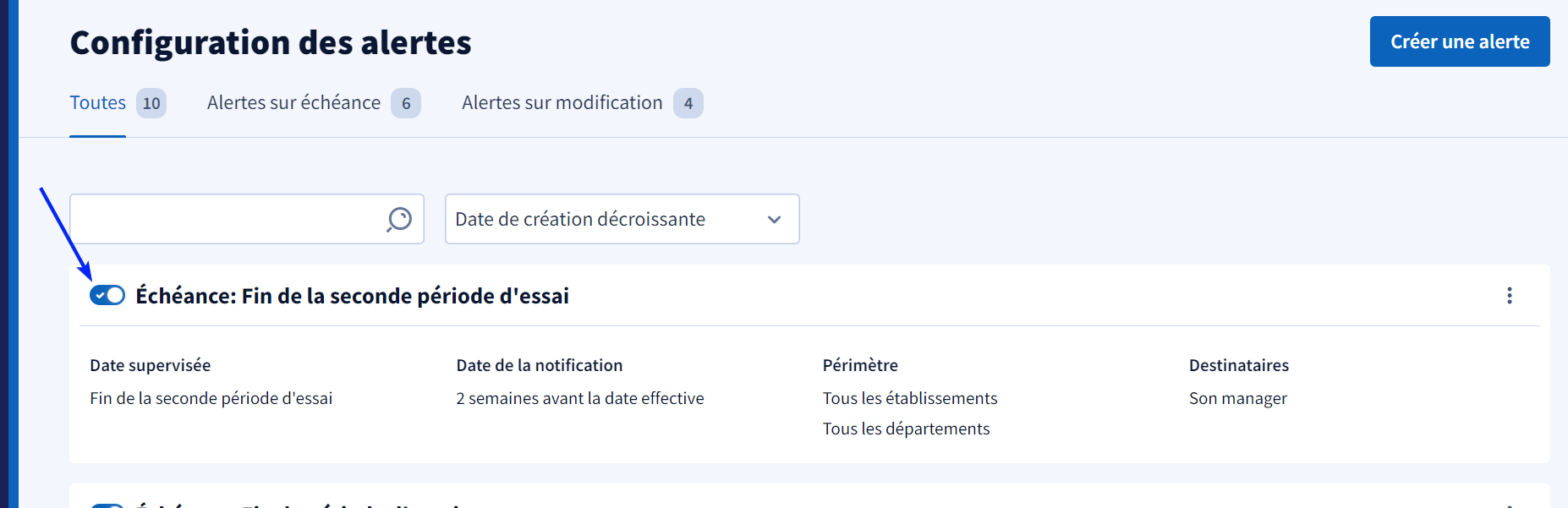
Task: Click the Échéance: Fin de la seconde période title
Action: (352, 296)
